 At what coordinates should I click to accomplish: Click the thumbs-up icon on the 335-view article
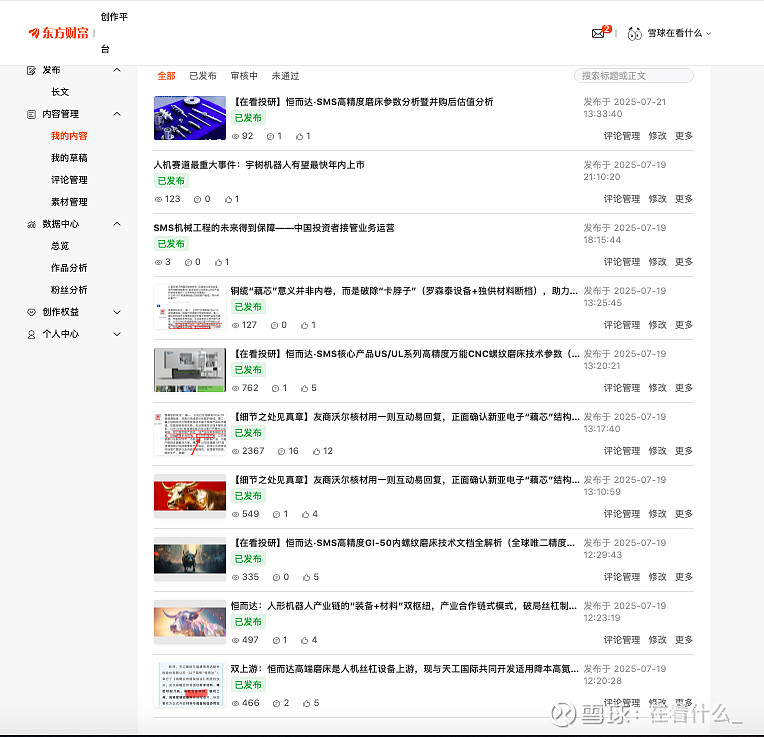[306, 578]
